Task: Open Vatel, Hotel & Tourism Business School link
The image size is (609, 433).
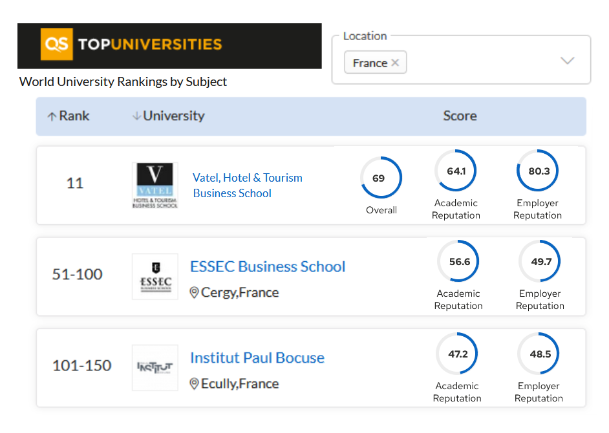Action: click(x=247, y=185)
